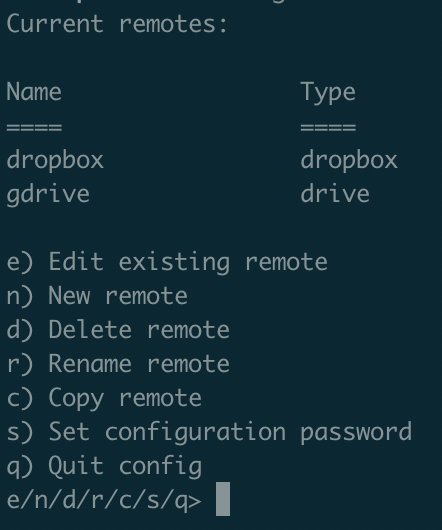
Task: Click the "Current remotes:" heading text
Action: tap(117, 24)
